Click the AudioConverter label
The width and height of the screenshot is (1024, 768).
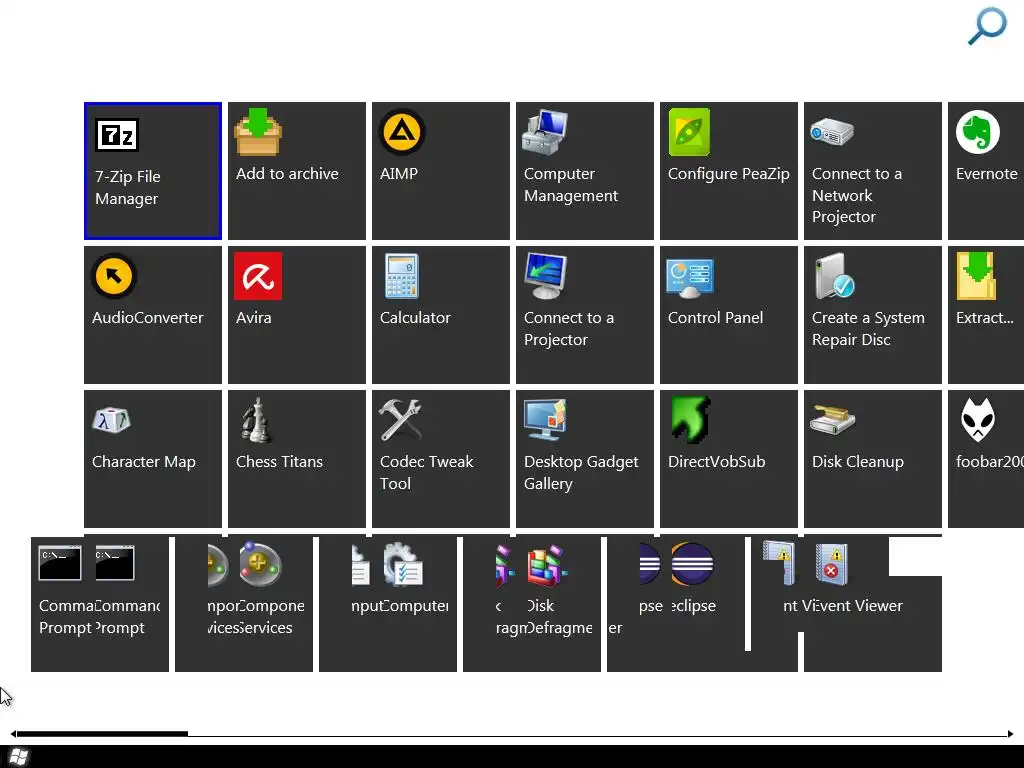(148, 318)
